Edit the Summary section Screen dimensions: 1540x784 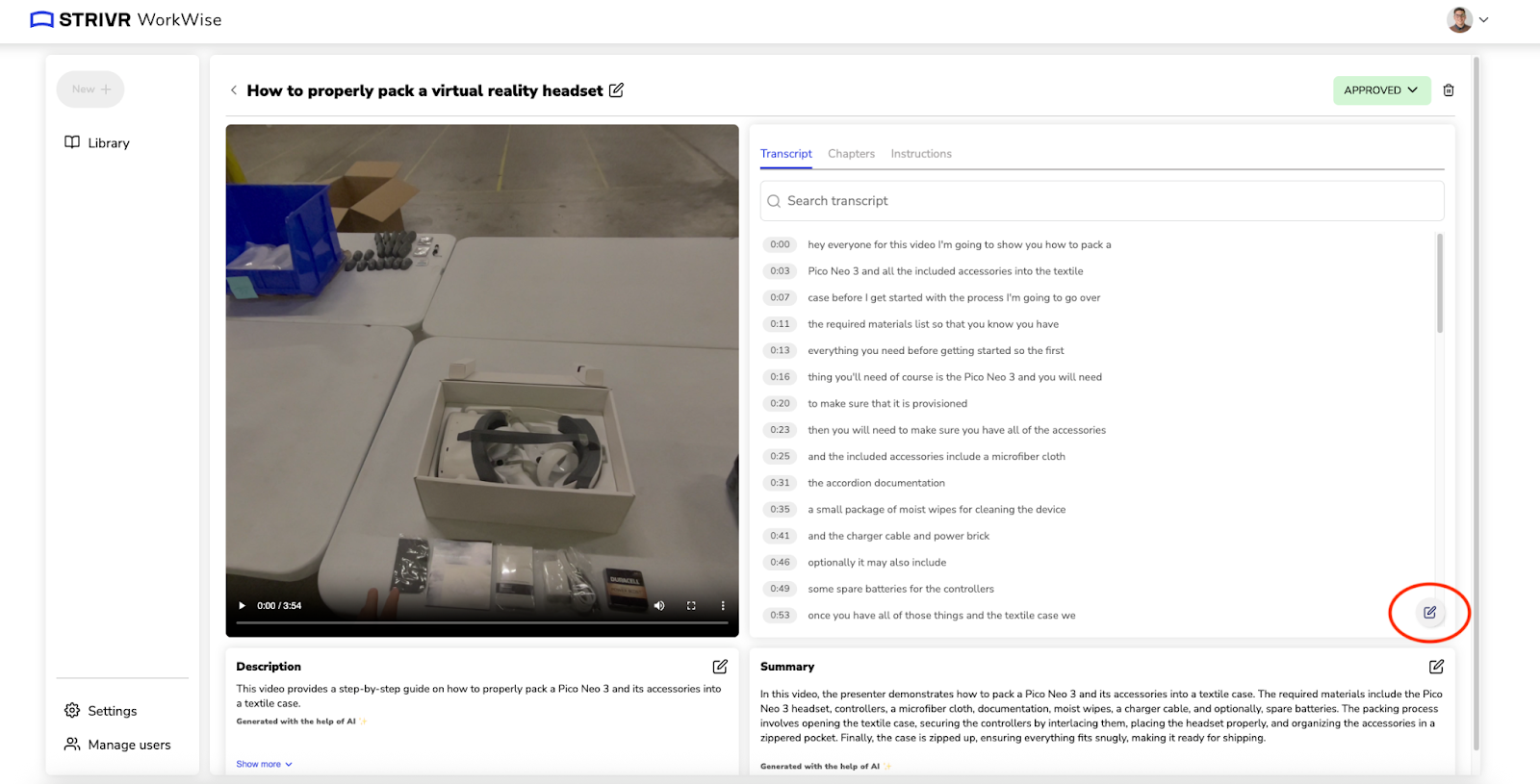(x=1436, y=667)
